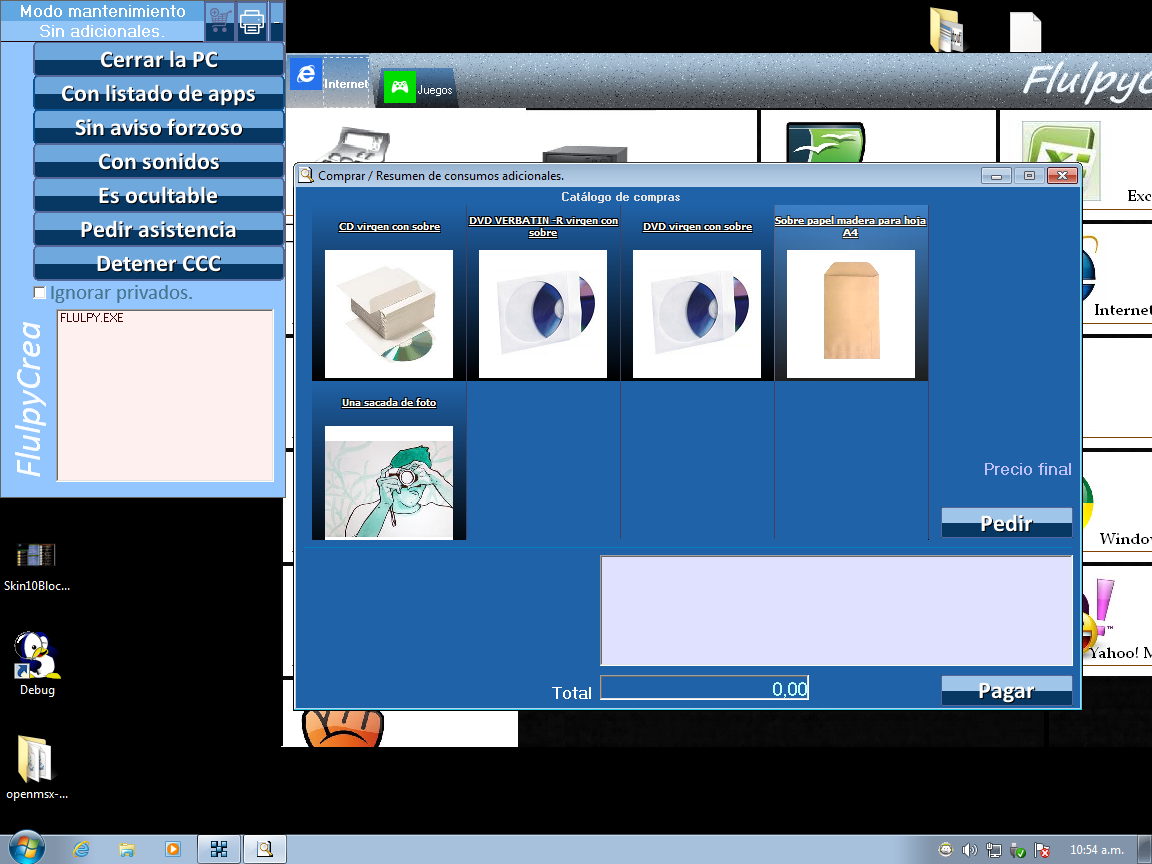
Task: Click inside the order summary text area
Action: pyautogui.click(x=836, y=611)
